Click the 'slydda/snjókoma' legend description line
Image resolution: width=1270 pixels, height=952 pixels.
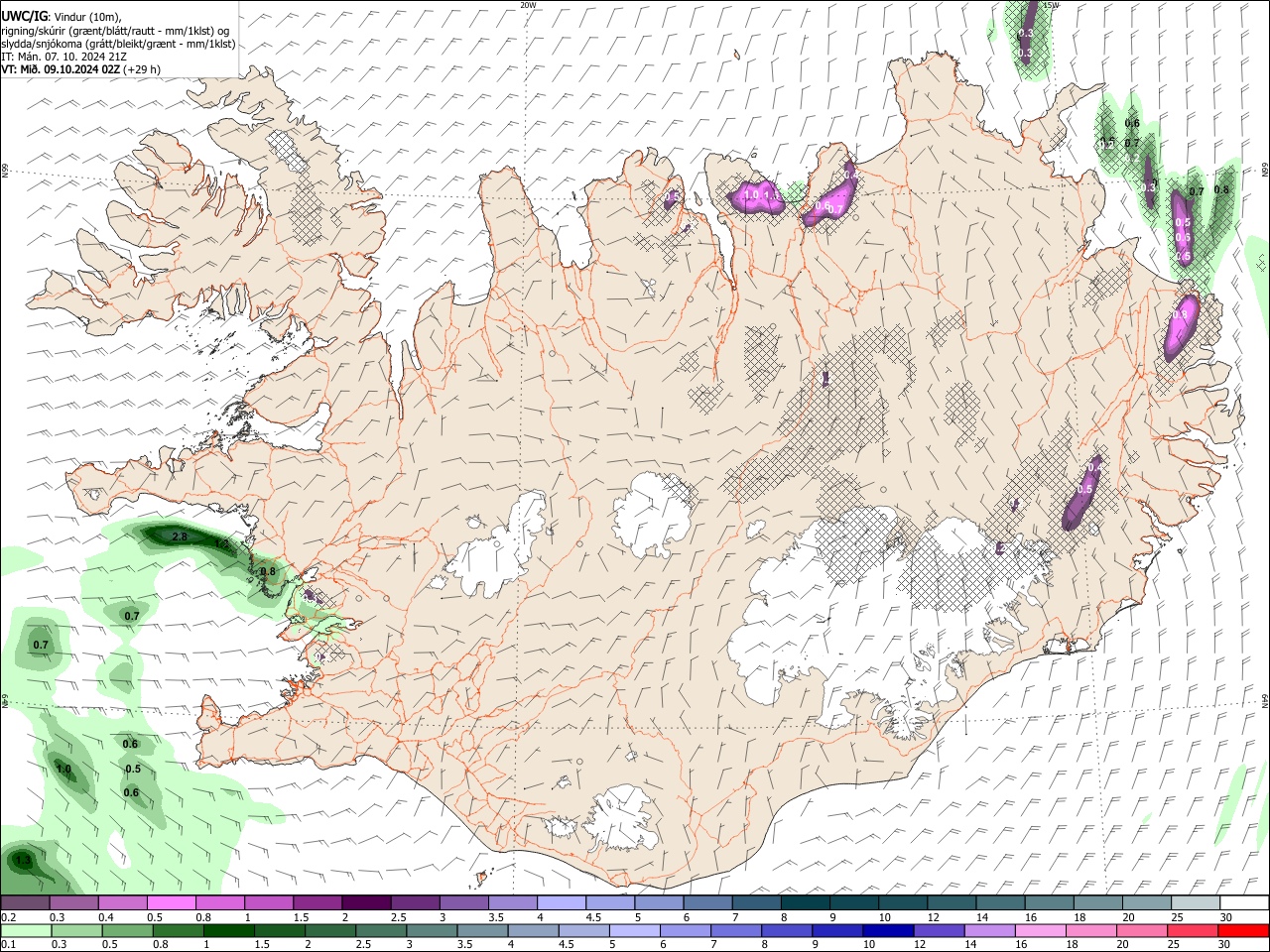point(118,44)
